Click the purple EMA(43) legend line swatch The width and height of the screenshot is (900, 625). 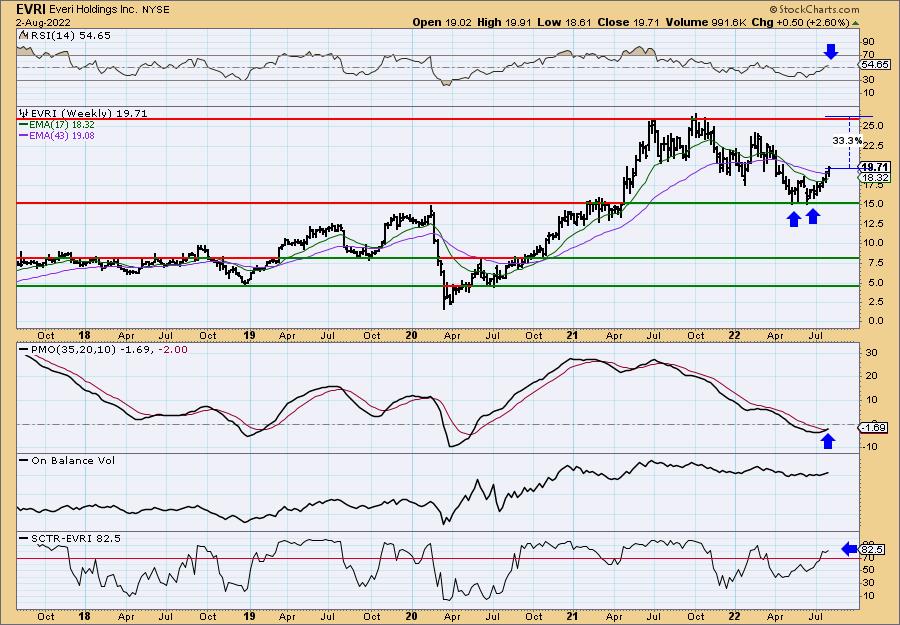pyautogui.click(x=24, y=135)
